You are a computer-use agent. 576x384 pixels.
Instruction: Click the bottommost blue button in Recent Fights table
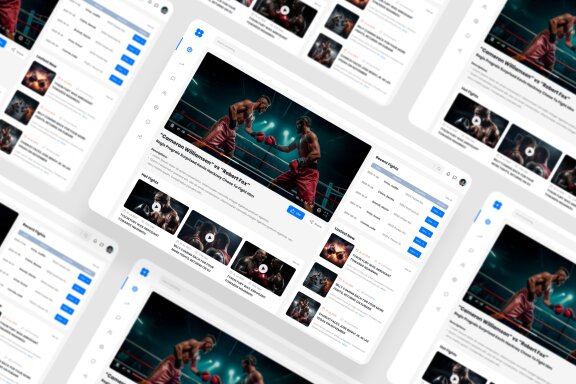[414, 252]
